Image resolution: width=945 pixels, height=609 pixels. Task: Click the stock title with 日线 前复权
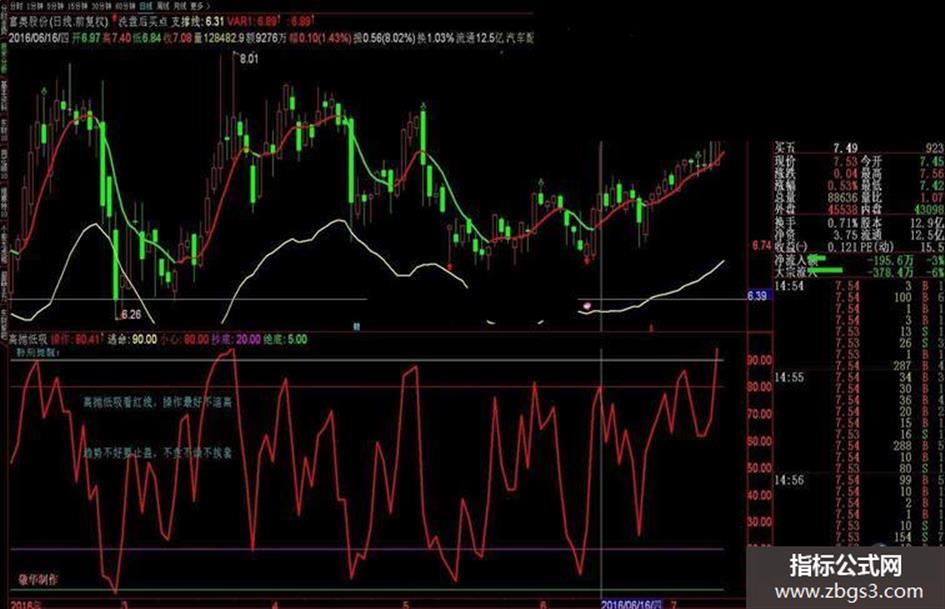[x=58, y=22]
